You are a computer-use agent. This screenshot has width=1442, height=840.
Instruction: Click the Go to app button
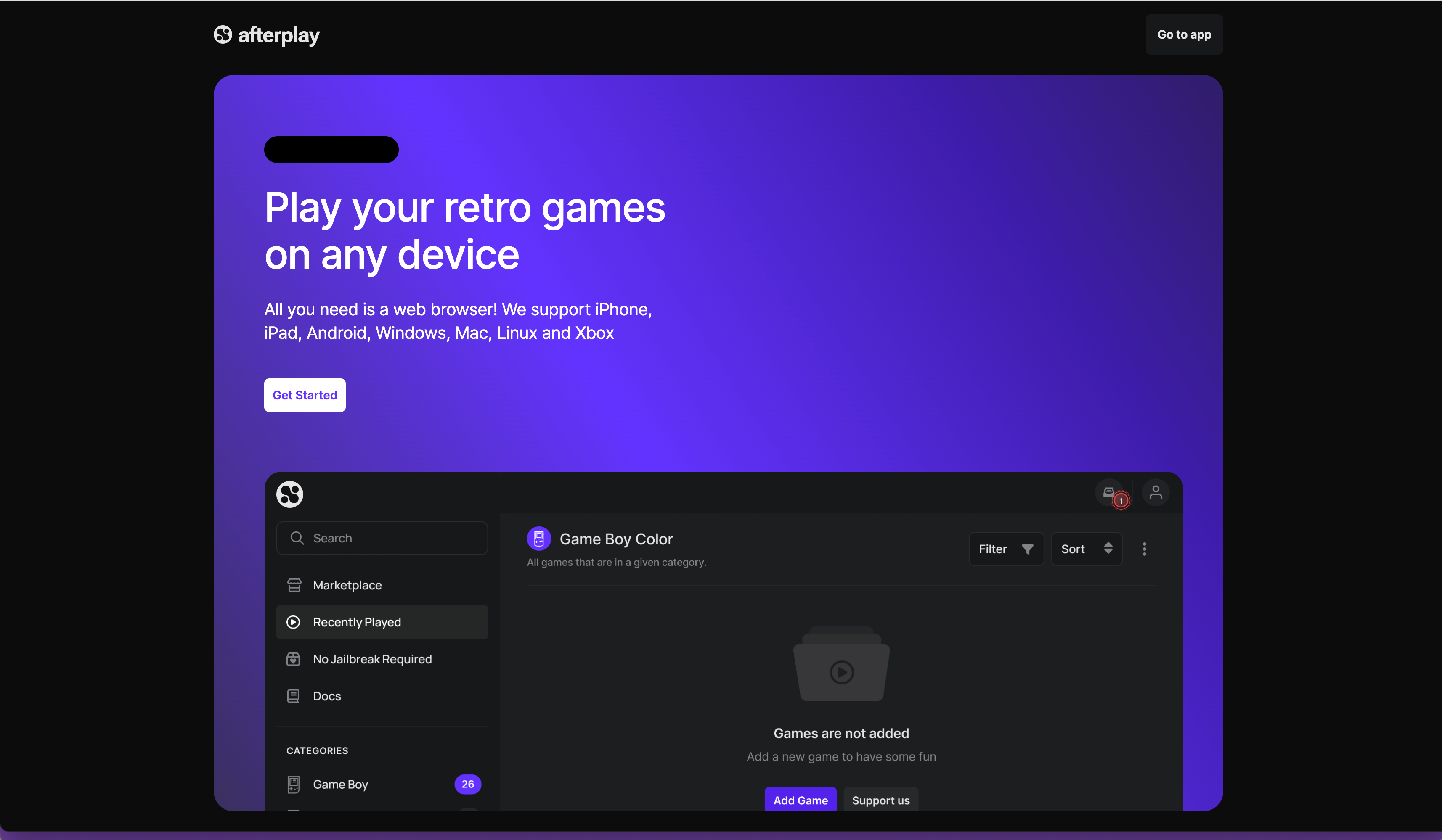(x=1183, y=35)
